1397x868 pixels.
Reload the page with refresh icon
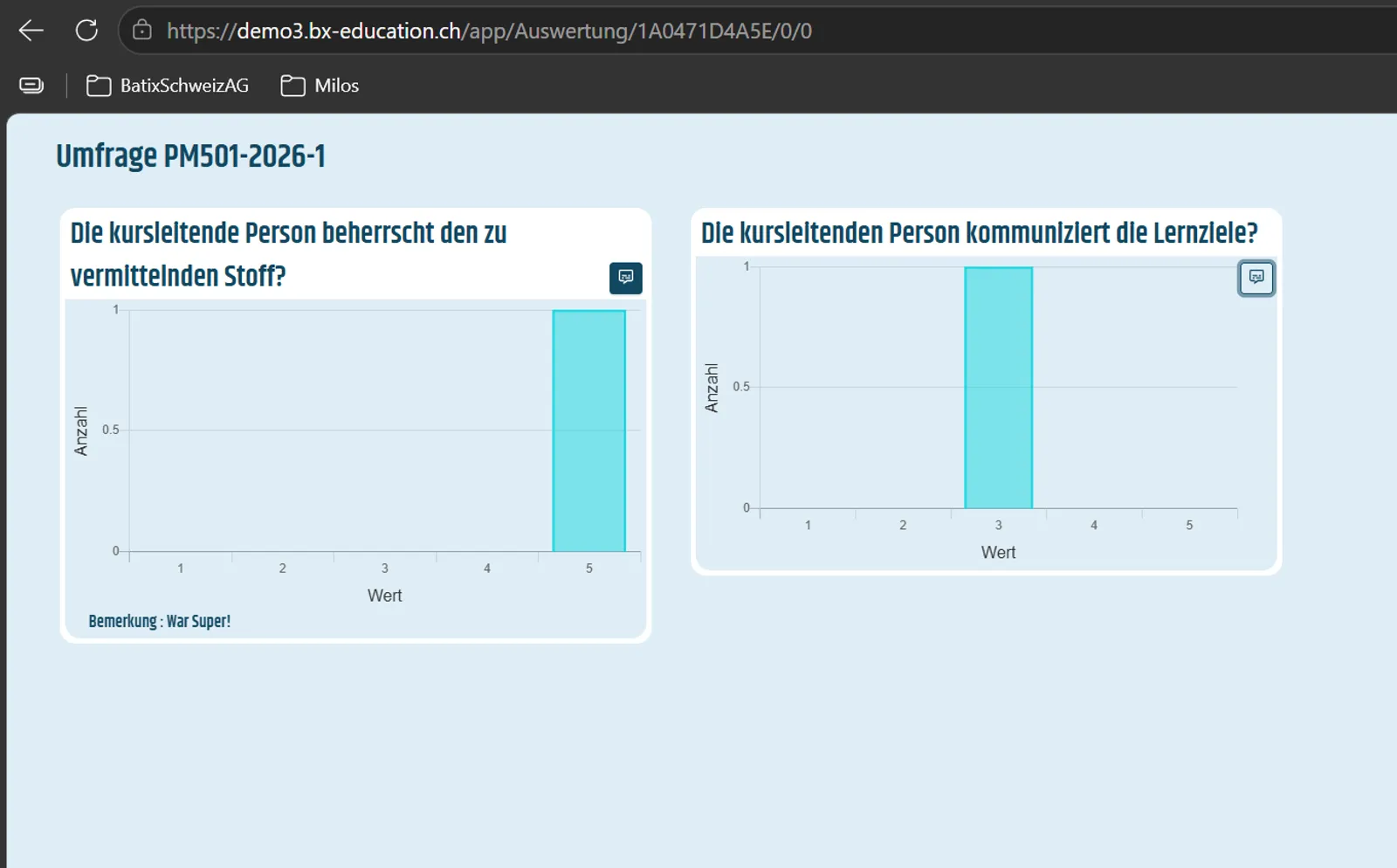86,31
